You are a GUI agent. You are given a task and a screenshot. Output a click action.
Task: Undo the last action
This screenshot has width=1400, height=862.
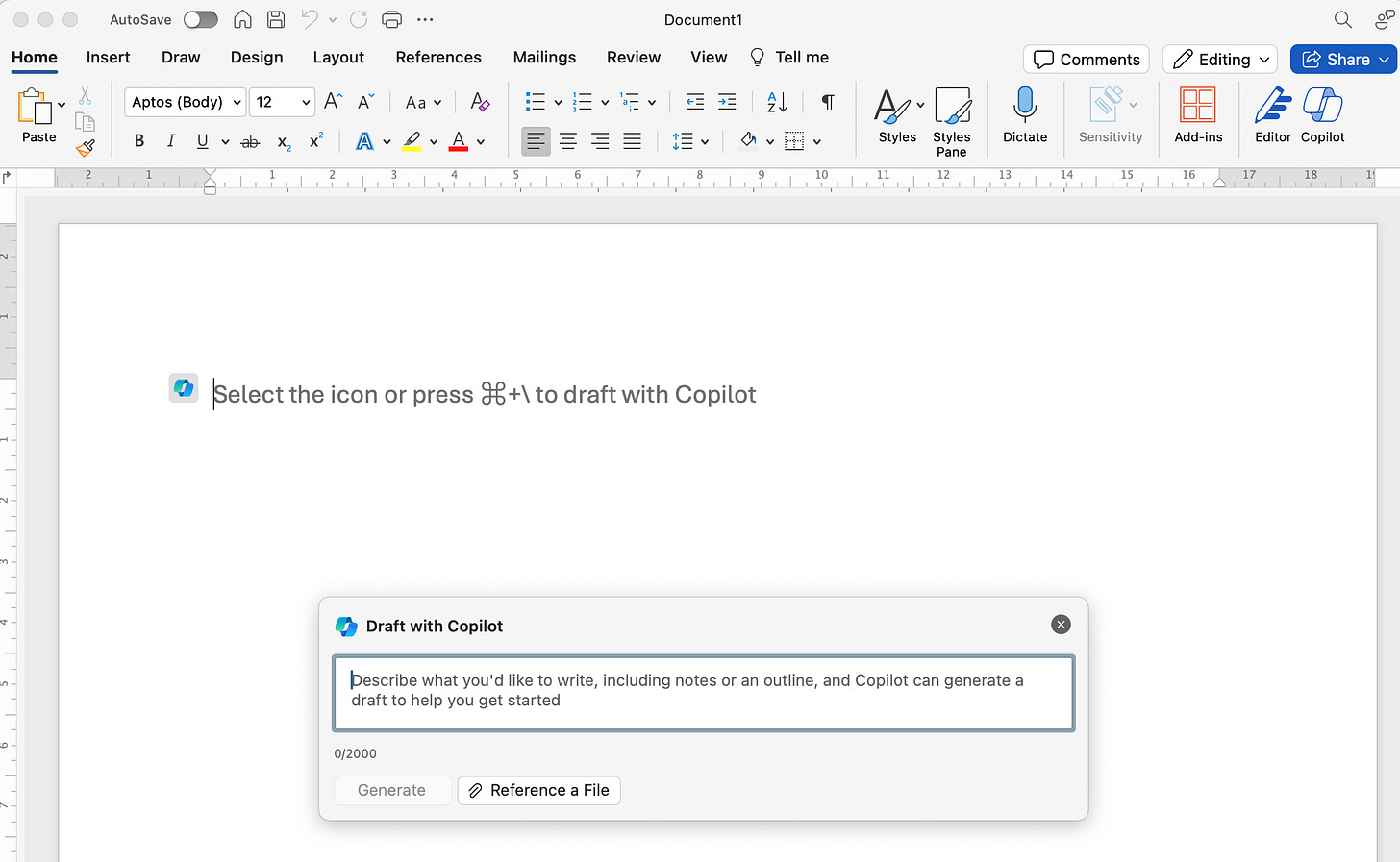pyautogui.click(x=310, y=19)
